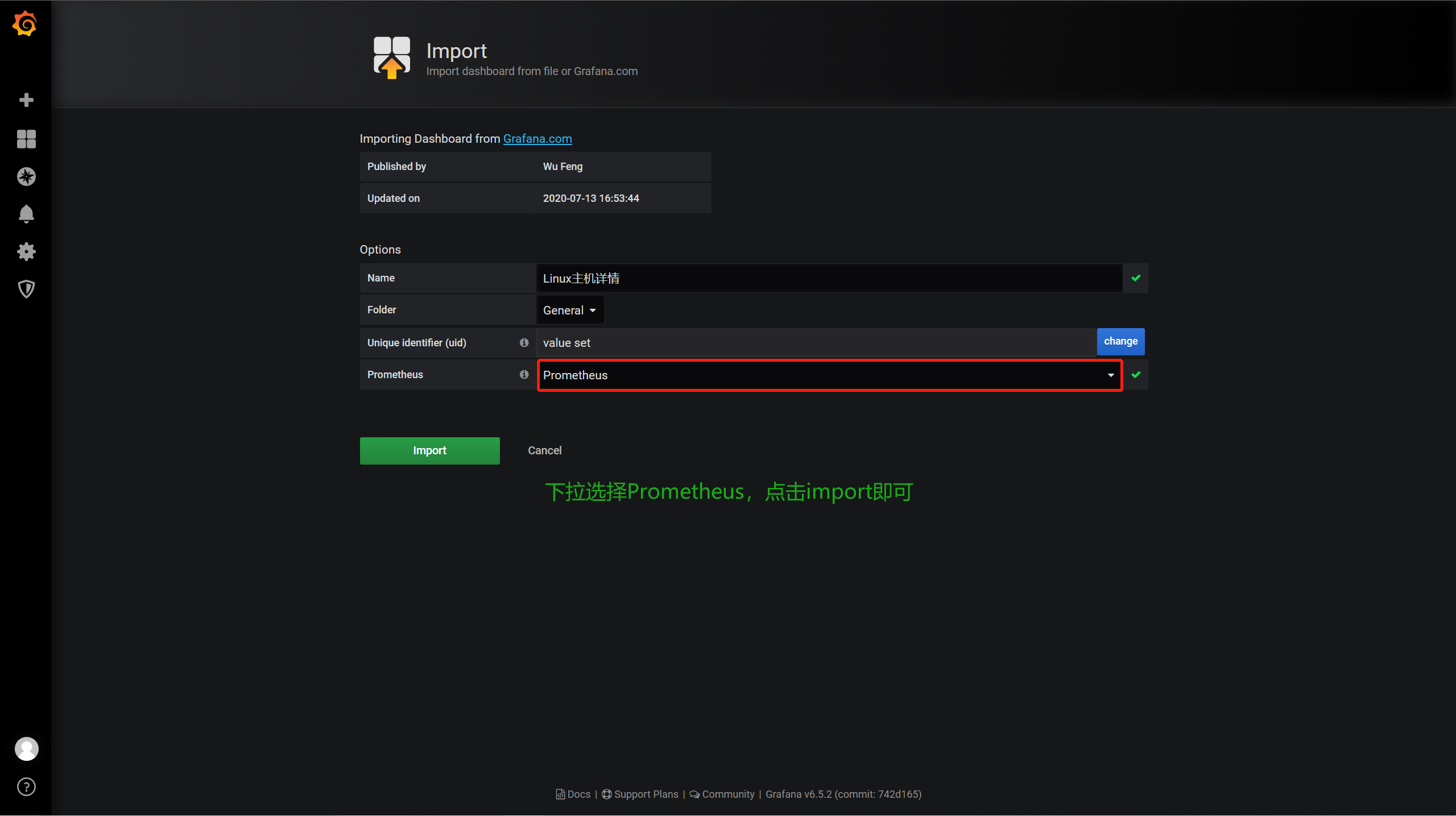
Task: Open the Prometheus data source dropdown
Action: point(829,375)
